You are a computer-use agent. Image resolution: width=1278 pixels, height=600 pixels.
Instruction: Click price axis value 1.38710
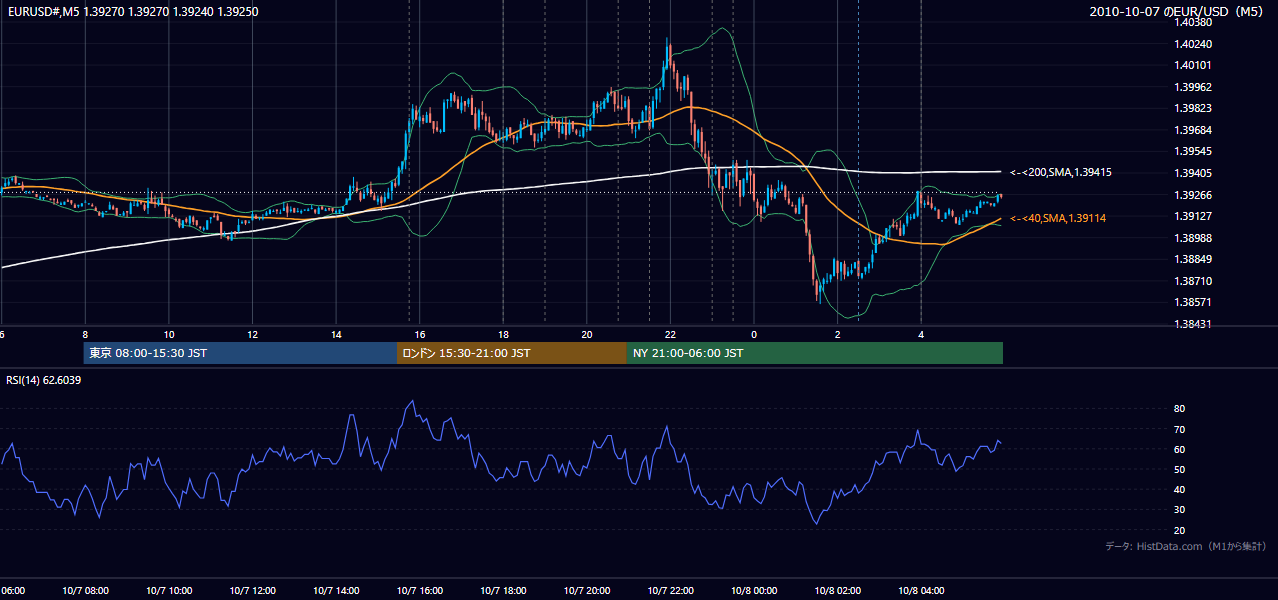[x=1195, y=281]
